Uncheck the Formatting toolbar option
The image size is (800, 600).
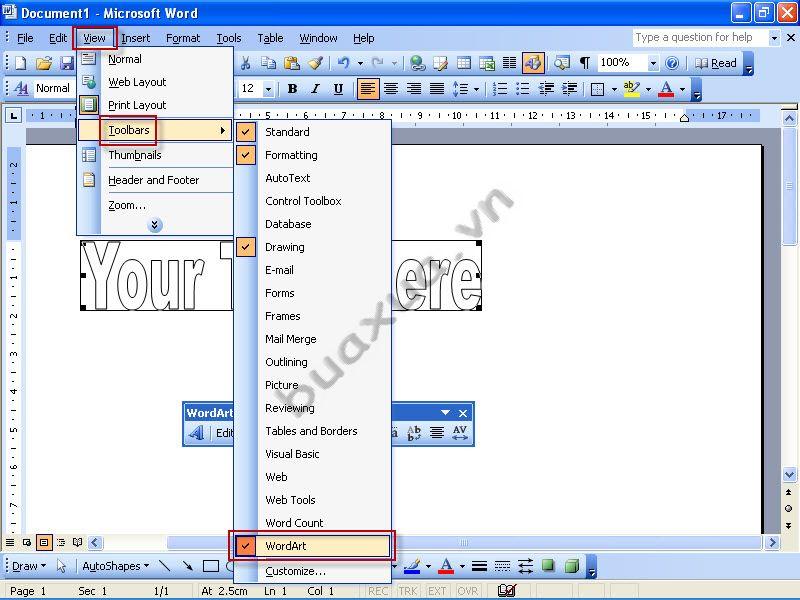click(x=312, y=155)
